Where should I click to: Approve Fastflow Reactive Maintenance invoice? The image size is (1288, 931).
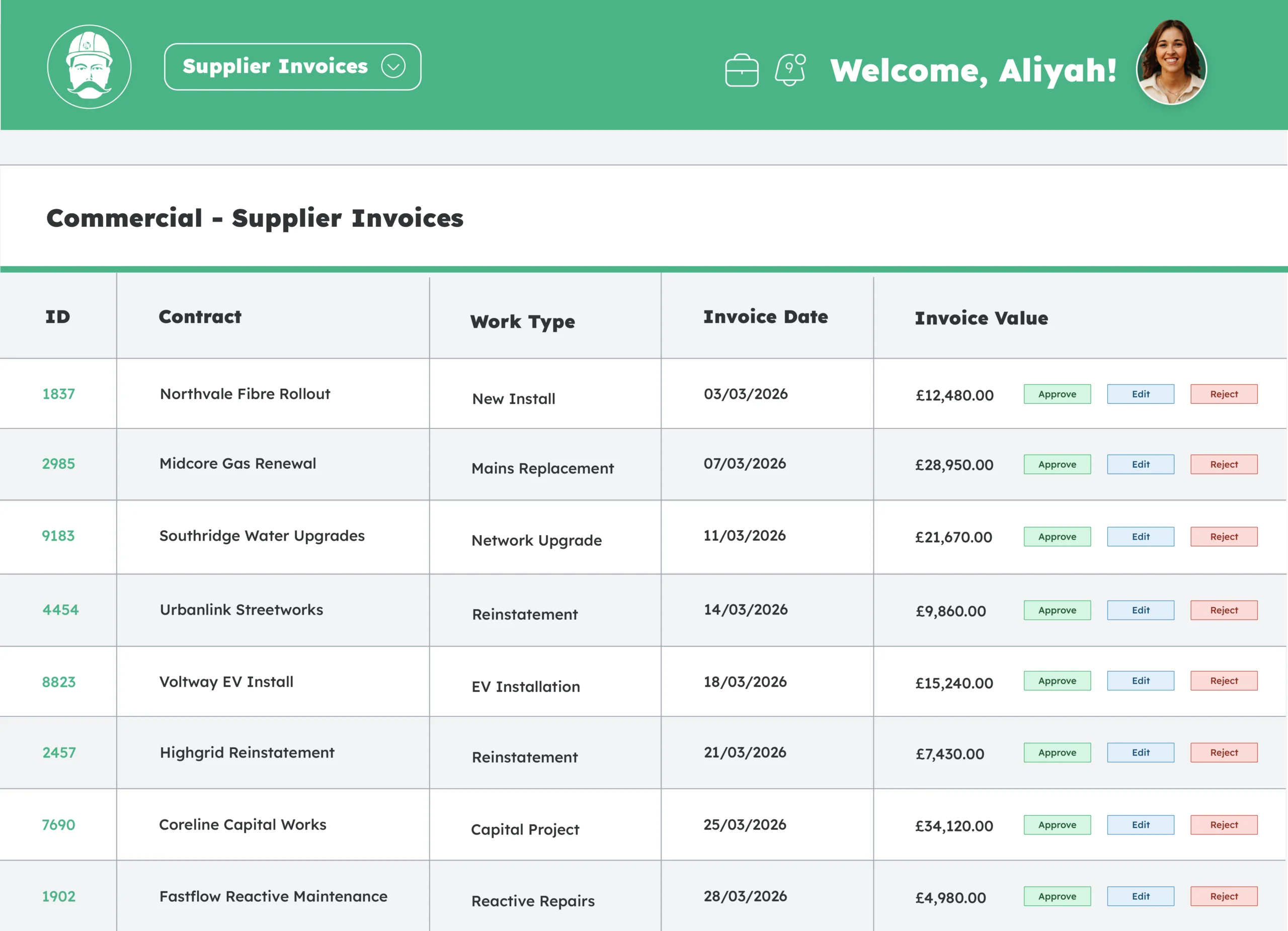(x=1057, y=896)
